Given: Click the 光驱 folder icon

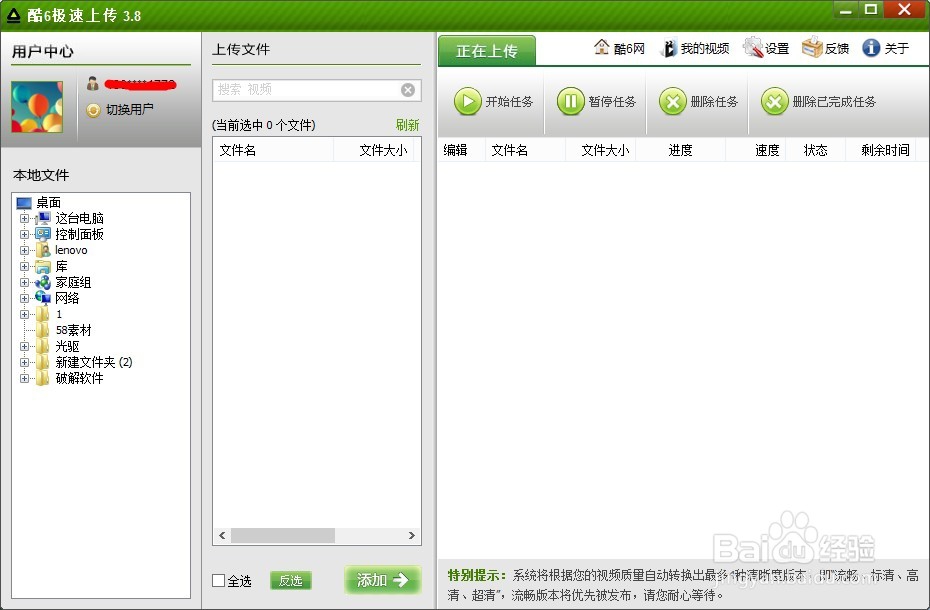Looking at the screenshot, I should [43, 346].
